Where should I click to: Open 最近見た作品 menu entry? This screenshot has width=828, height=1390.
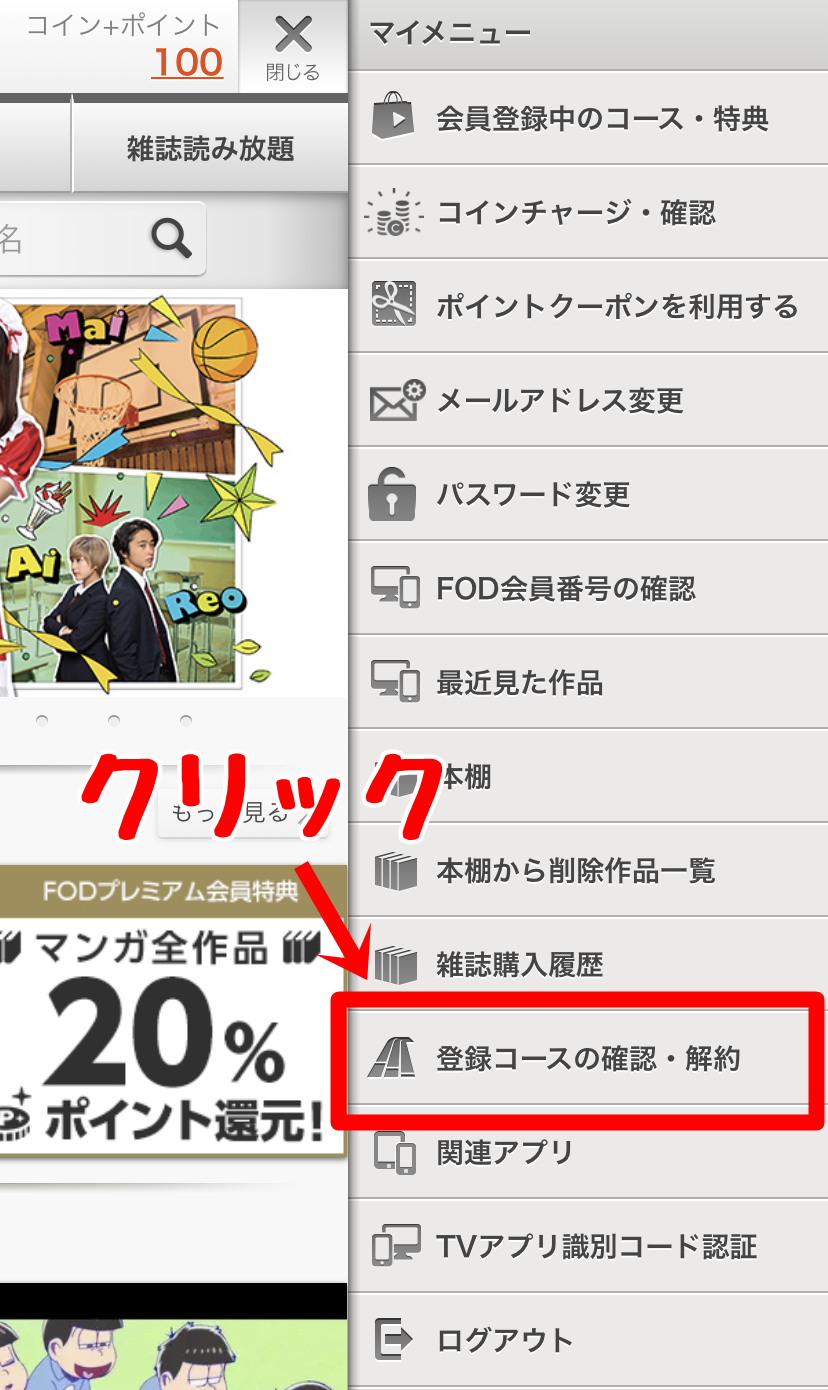pos(588,682)
